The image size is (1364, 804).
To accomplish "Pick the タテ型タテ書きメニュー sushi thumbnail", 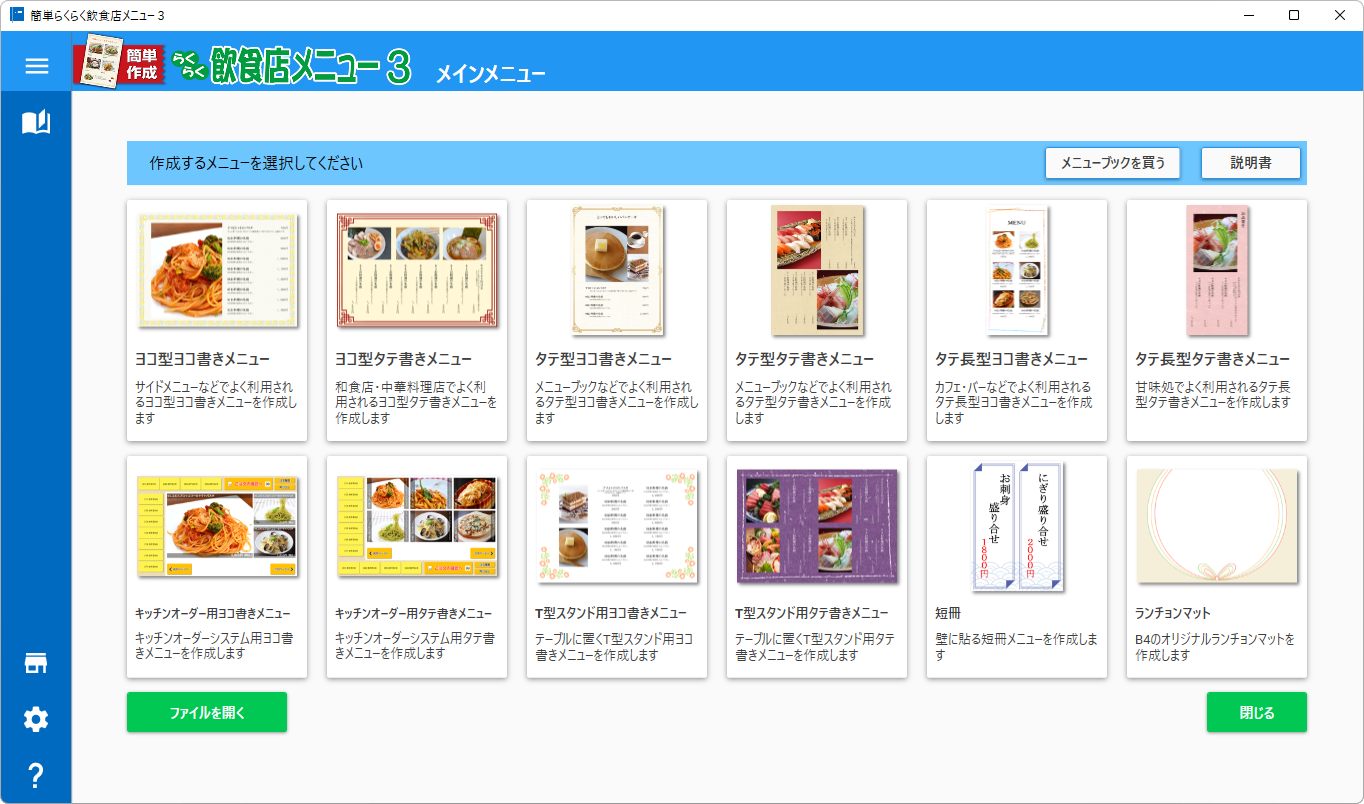I will pyautogui.click(x=817, y=270).
